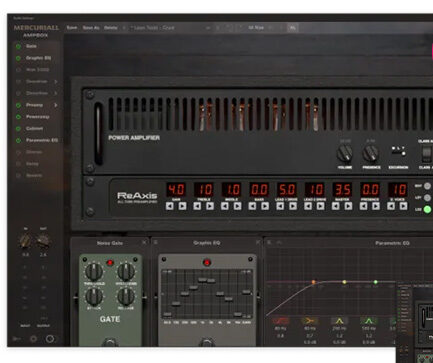The width and height of the screenshot is (433, 363).
Task: Open the preset name dropdown
Action: 170,28
